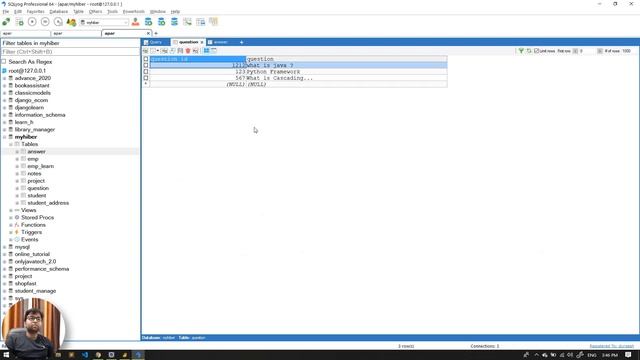Image resolution: width=640 pixels, height=360 pixels.
Task: Select the student_address table
Action: click(48, 203)
